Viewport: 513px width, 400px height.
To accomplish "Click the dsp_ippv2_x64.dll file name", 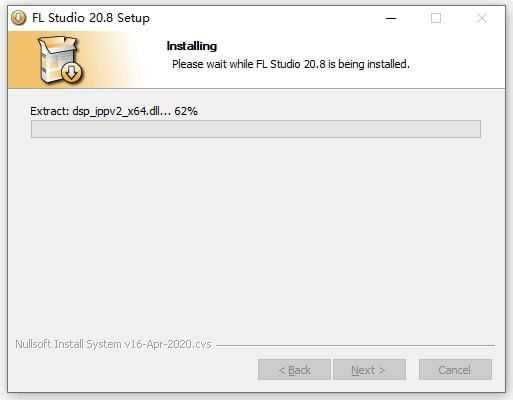I will coord(116,111).
